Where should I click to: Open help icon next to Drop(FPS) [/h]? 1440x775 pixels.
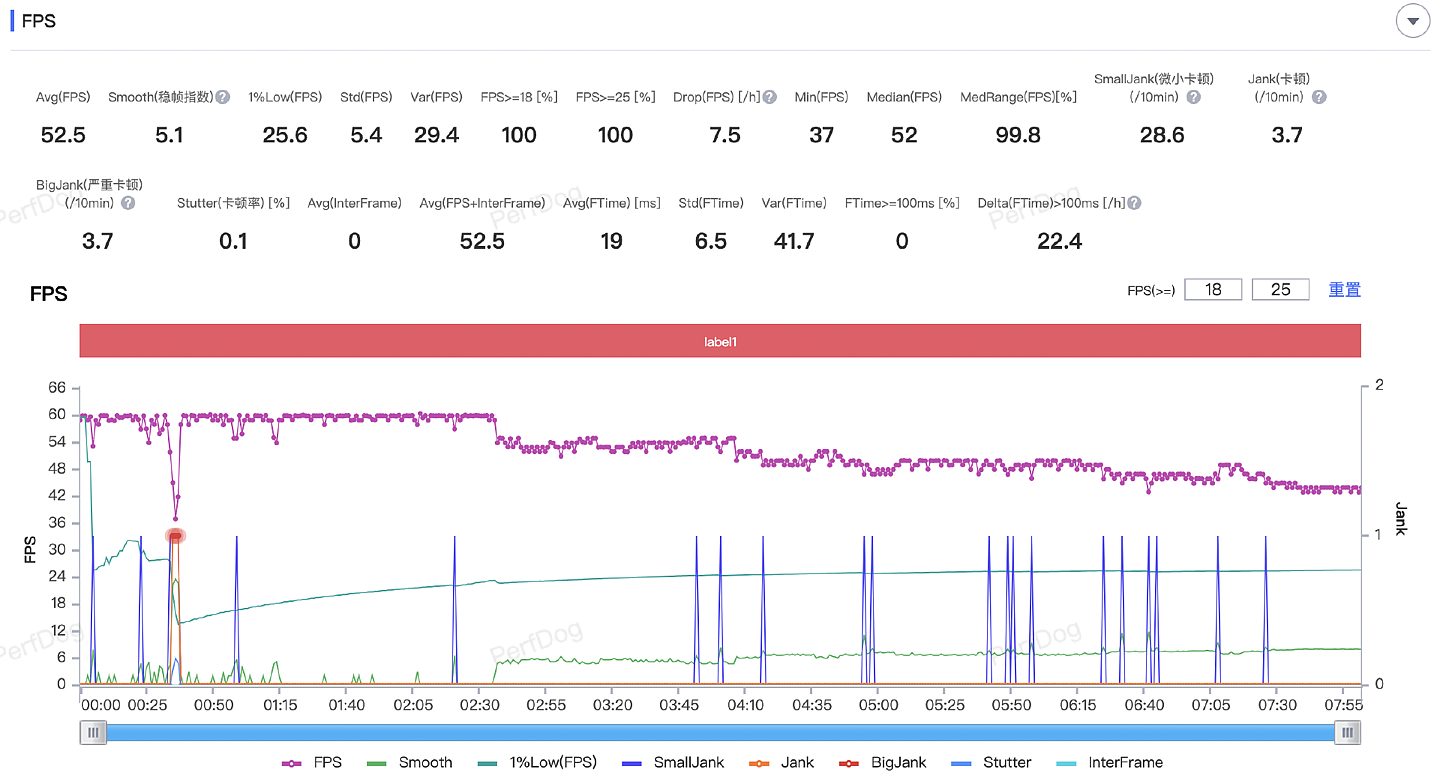point(769,97)
